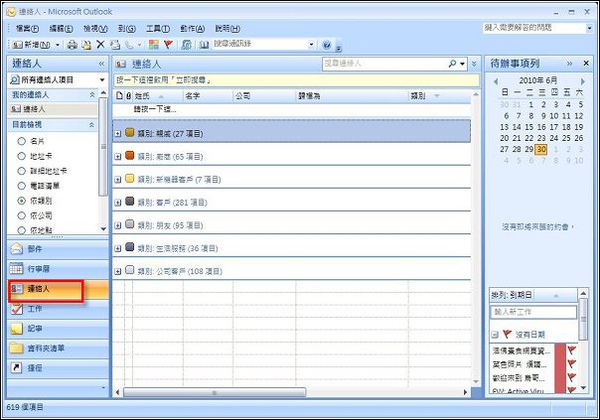Click the Print toolbar icon

click(72, 45)
